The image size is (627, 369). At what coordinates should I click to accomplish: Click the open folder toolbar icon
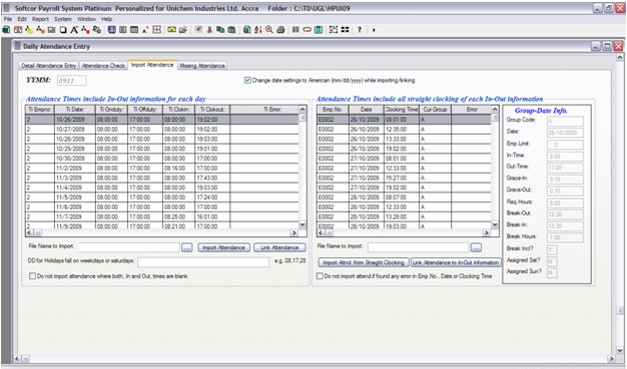(x=183, y=30)
